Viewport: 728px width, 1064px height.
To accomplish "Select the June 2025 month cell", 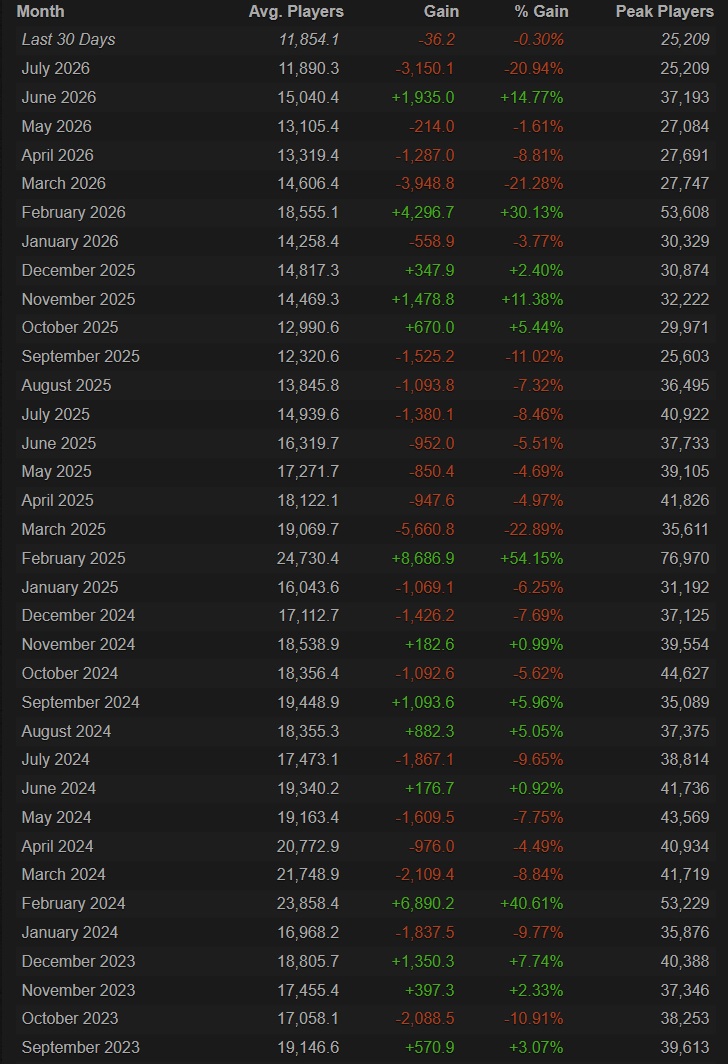I will (x=58, y=443).
